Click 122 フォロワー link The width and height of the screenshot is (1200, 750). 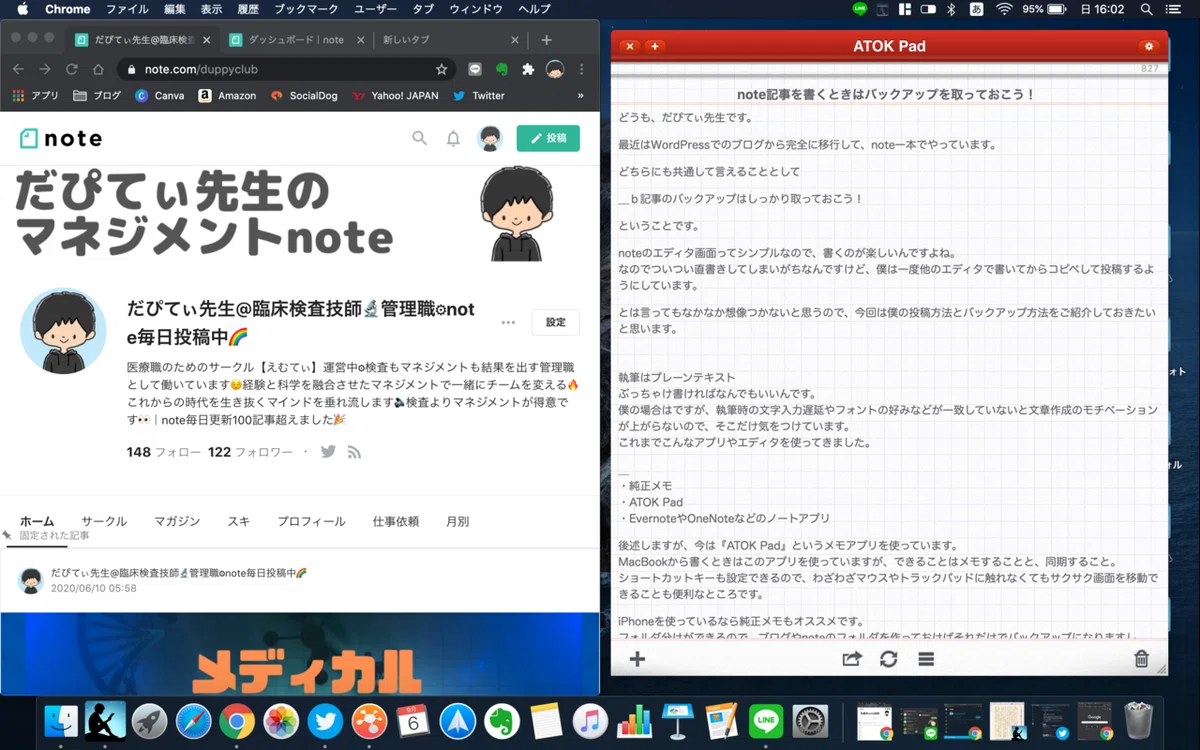(251, 452)
